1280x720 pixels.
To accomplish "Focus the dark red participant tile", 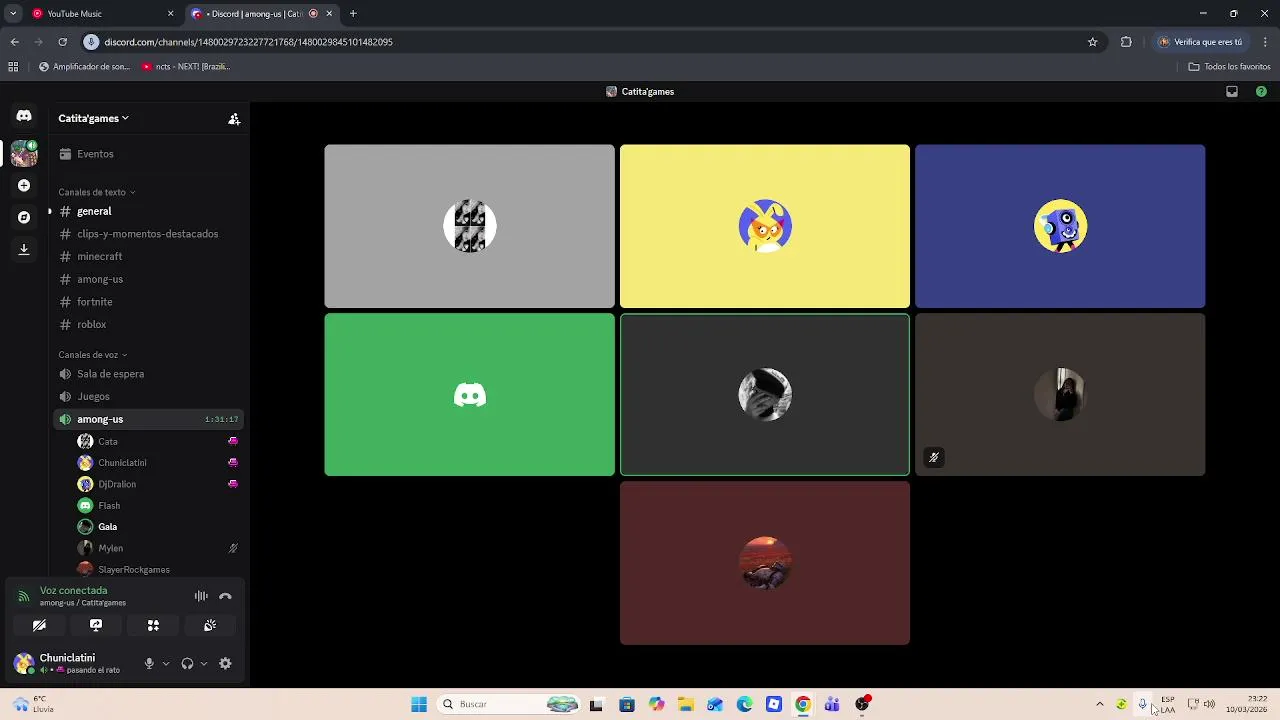I will point(765,563).
